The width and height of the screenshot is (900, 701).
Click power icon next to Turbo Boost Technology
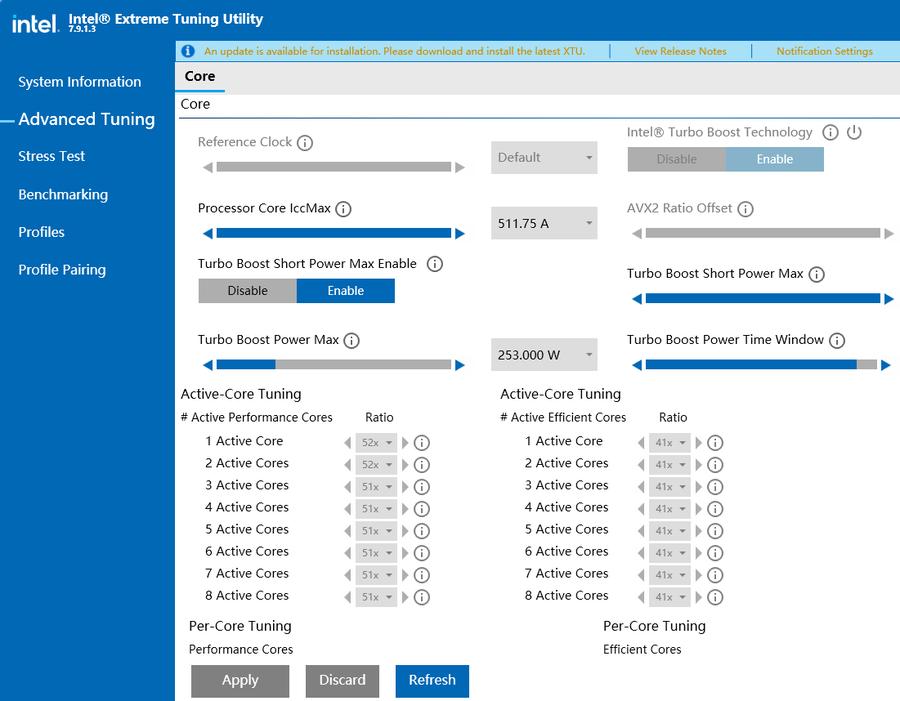[853, 132]
